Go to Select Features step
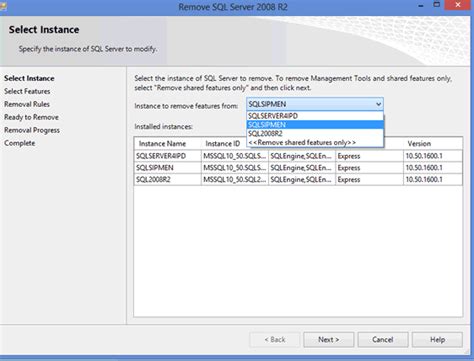This screenshot has height=361, width=474. click(27, 91)
